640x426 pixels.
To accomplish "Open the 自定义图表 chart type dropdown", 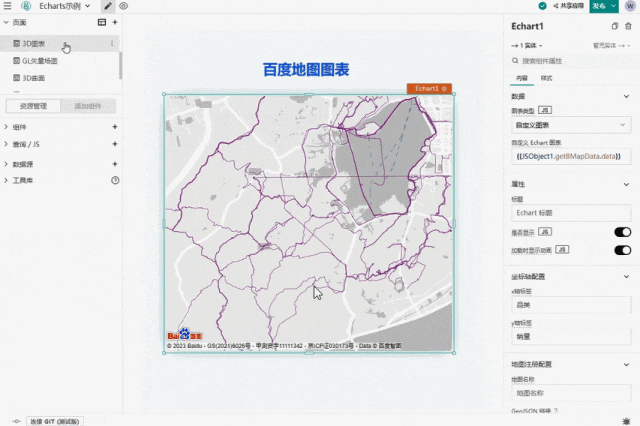I will [571, 125].
